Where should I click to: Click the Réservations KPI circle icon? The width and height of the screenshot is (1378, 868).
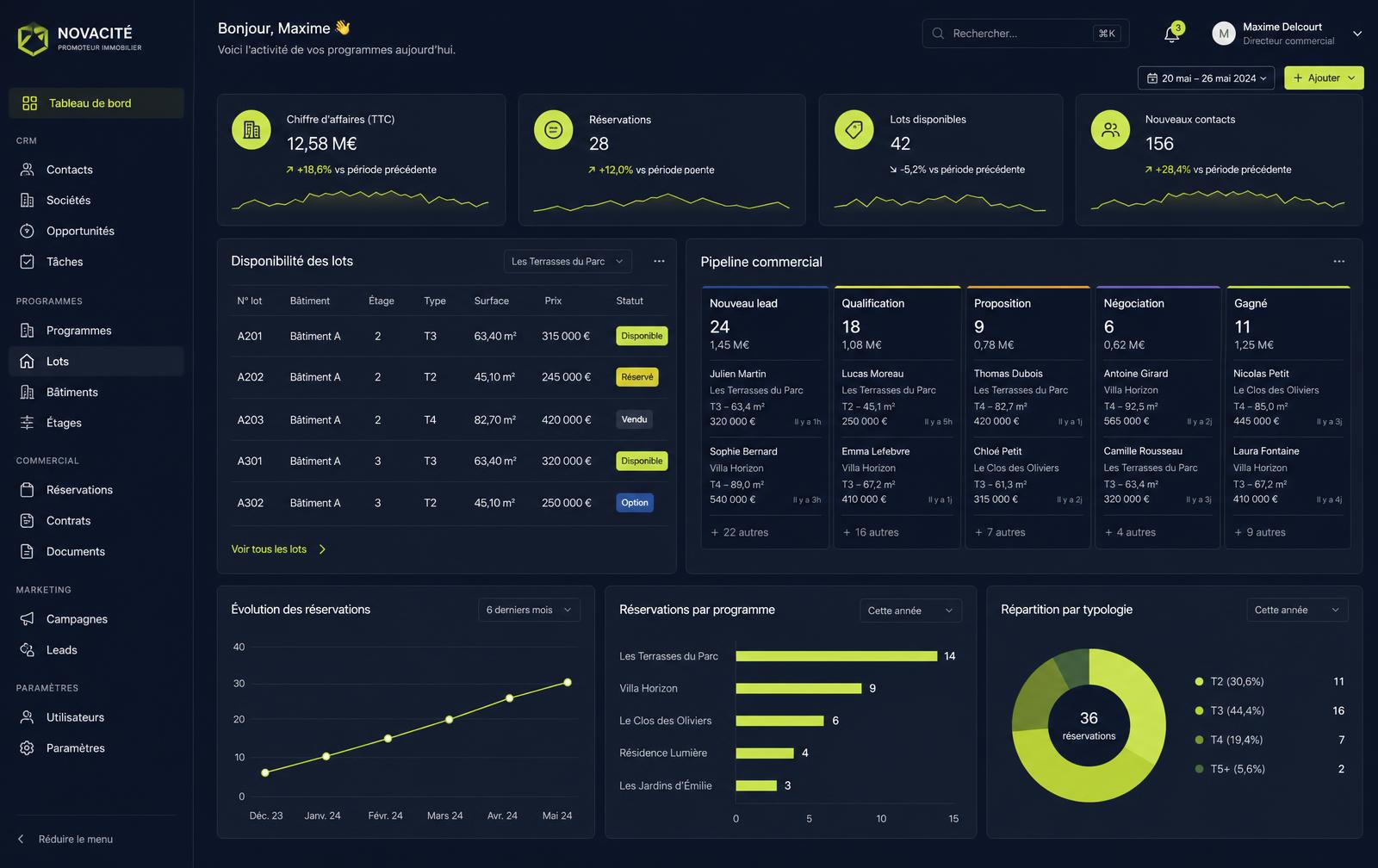coord(553,130)
